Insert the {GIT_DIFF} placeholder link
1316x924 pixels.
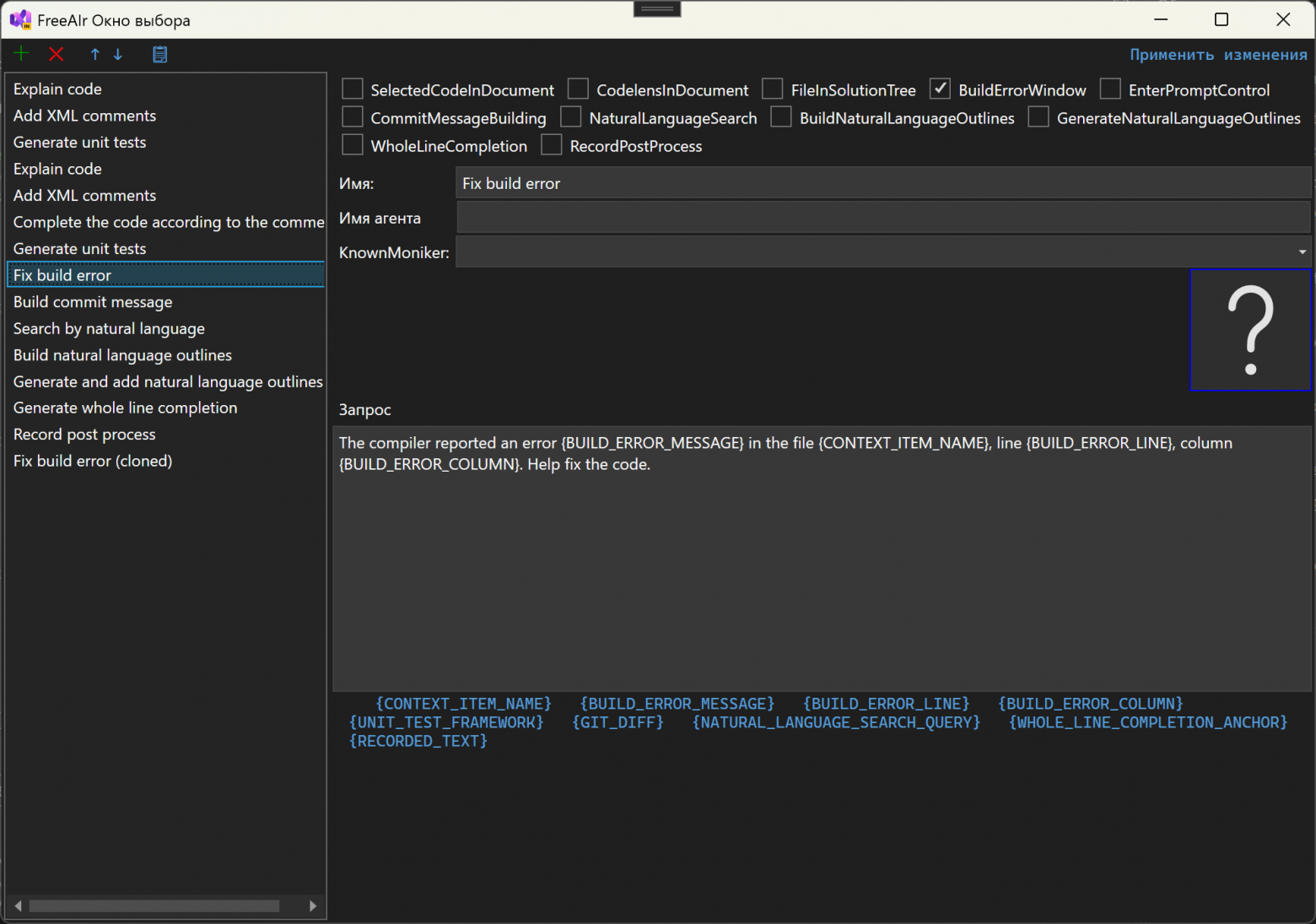click(618, 722)
